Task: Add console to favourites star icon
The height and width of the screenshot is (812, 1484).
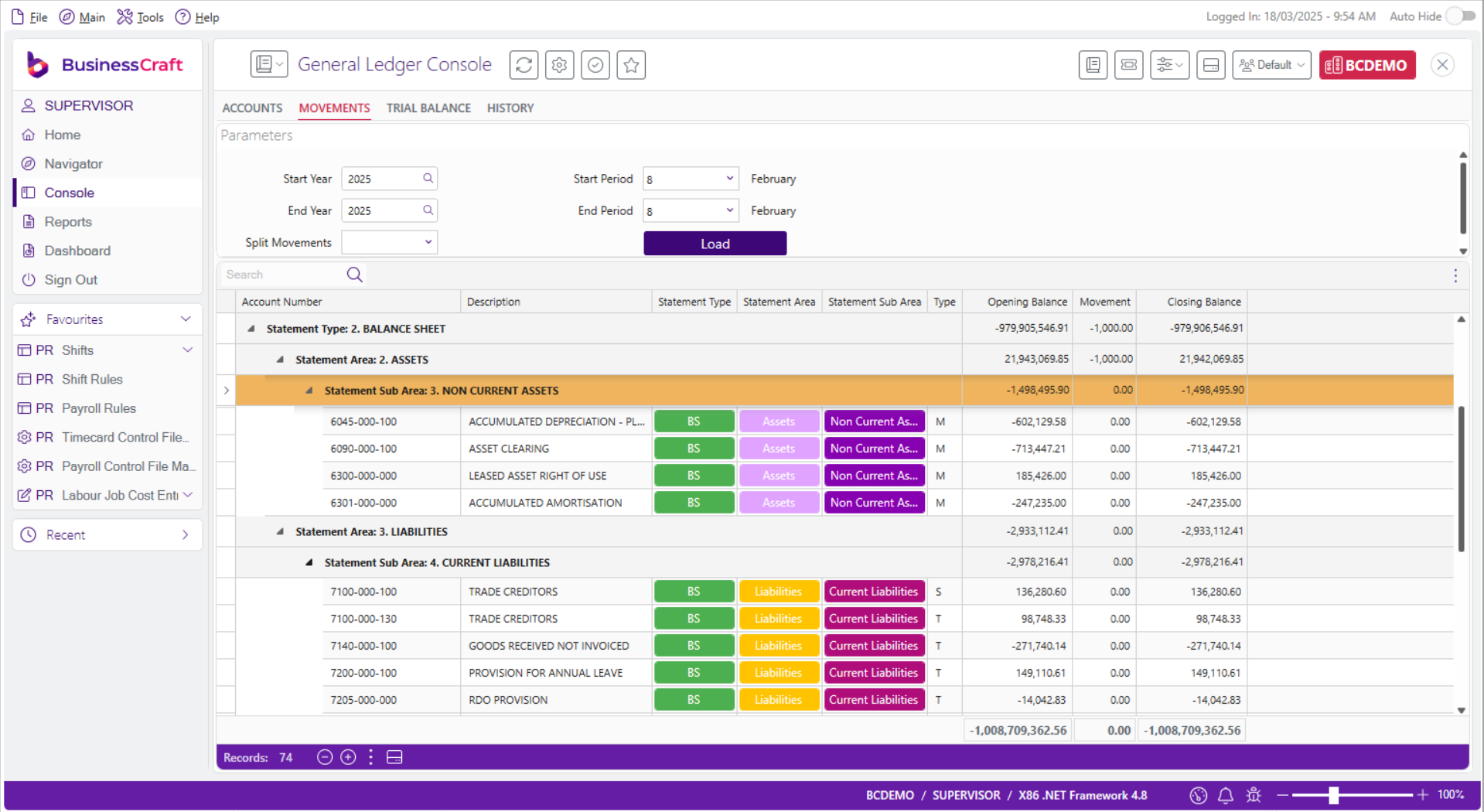Action: [x=631, y=65]
